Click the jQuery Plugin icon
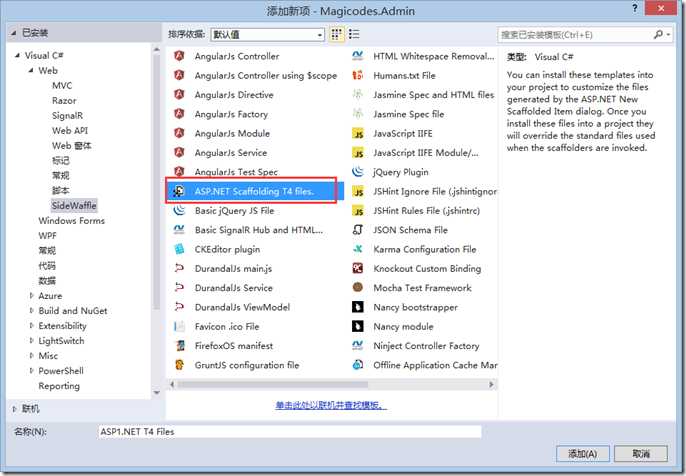 [x=358, y=172]
